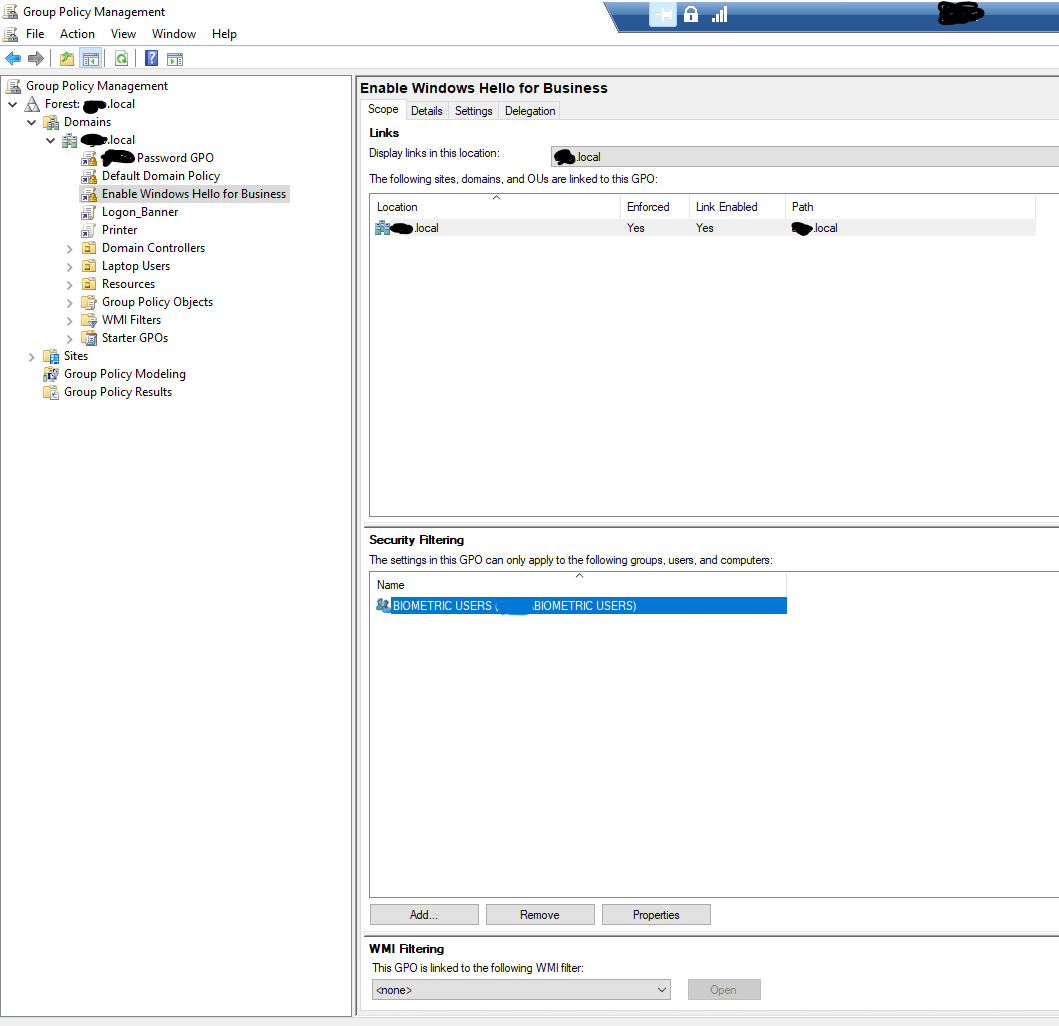Switch to the Settings tab

(473, 111)
